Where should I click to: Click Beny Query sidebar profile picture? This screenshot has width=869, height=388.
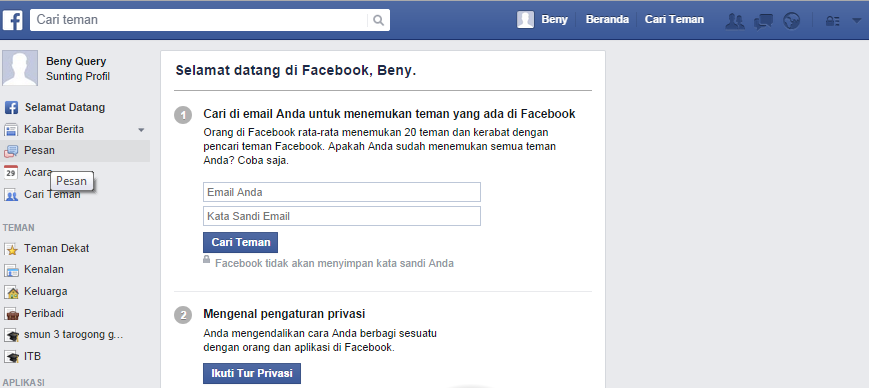21,68
